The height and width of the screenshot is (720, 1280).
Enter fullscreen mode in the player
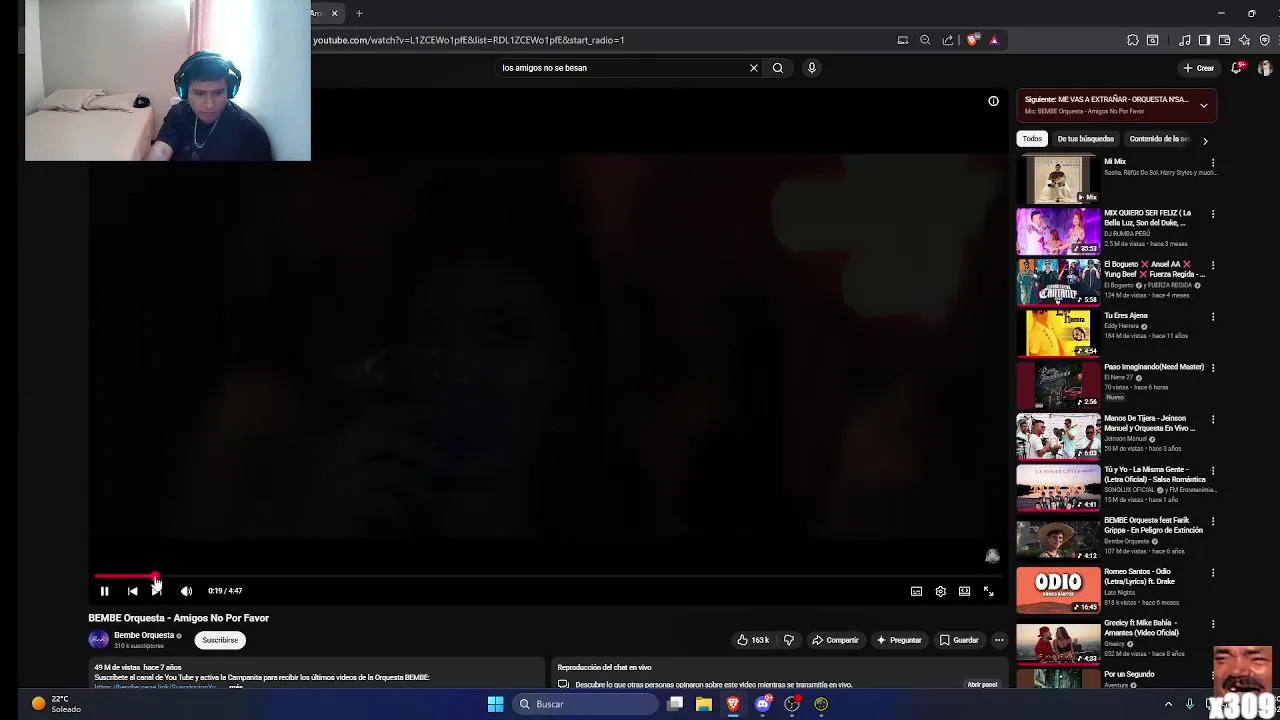[x=988, y=591]
